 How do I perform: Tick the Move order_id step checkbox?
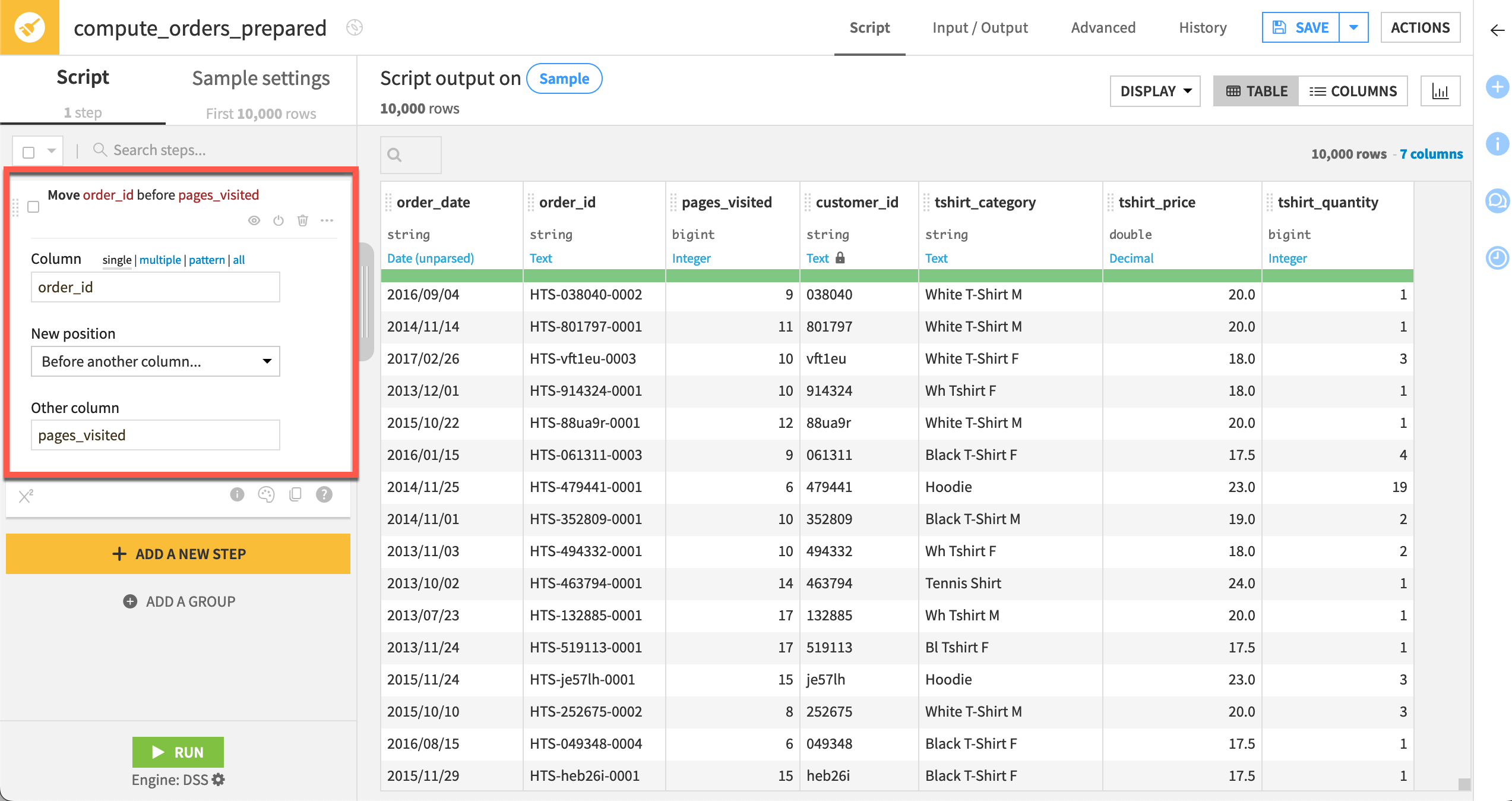click(33, 207)
